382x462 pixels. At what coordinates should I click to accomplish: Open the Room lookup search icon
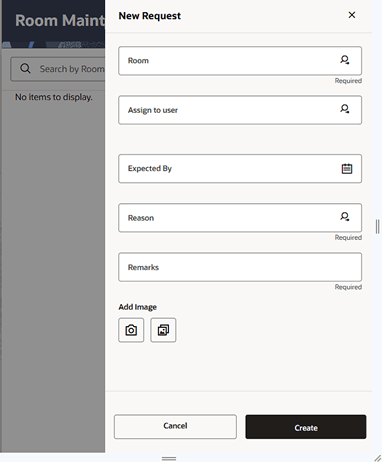coord(345,60)
